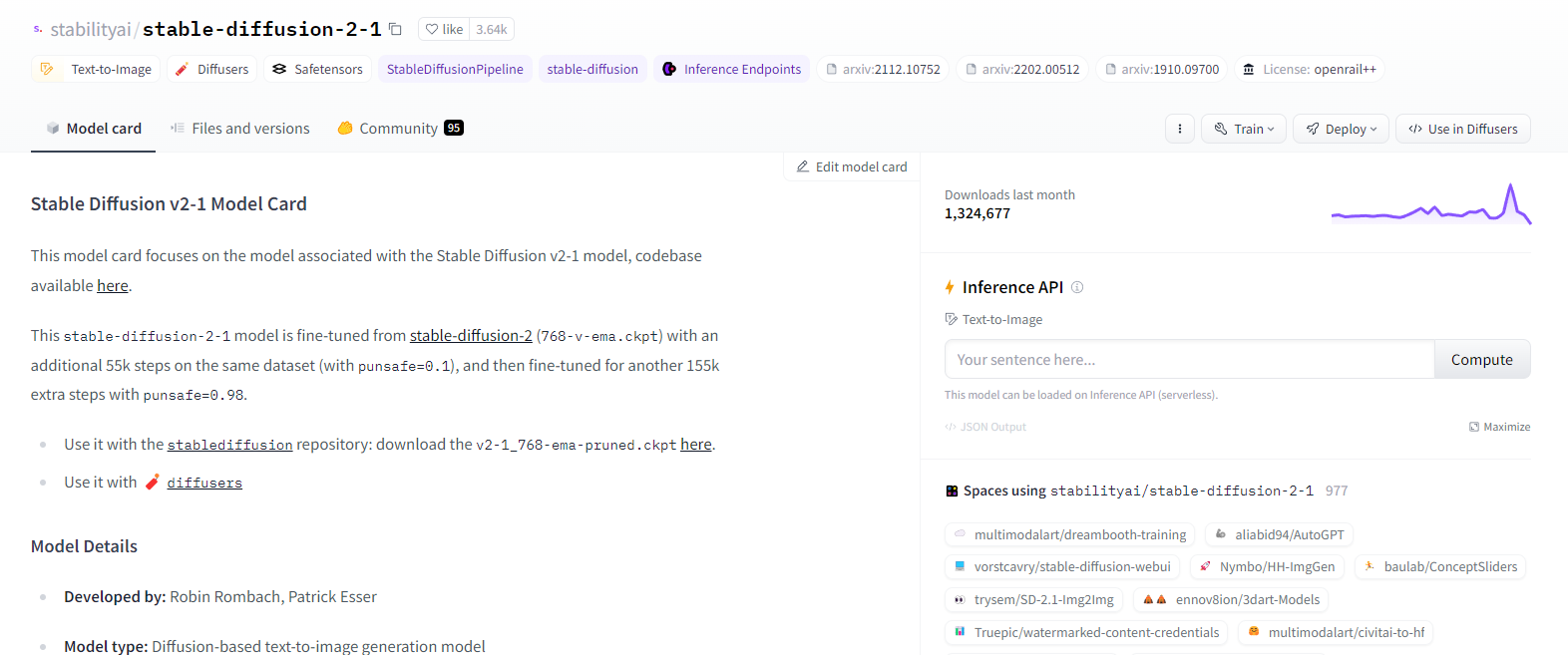Click 'Developed by: Robin Rombach, Patrick Esser'
1568x655 pixels.
tap(220, 597)
